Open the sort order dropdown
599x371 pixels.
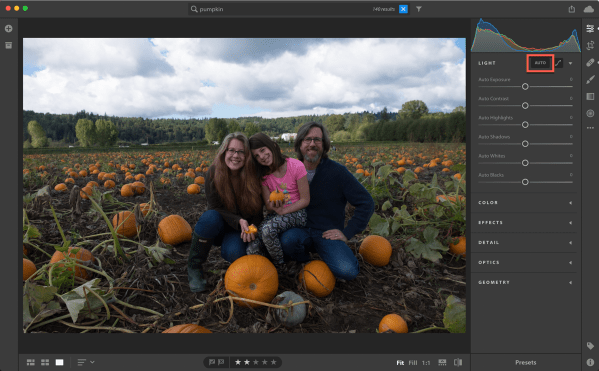coord(86,362)
